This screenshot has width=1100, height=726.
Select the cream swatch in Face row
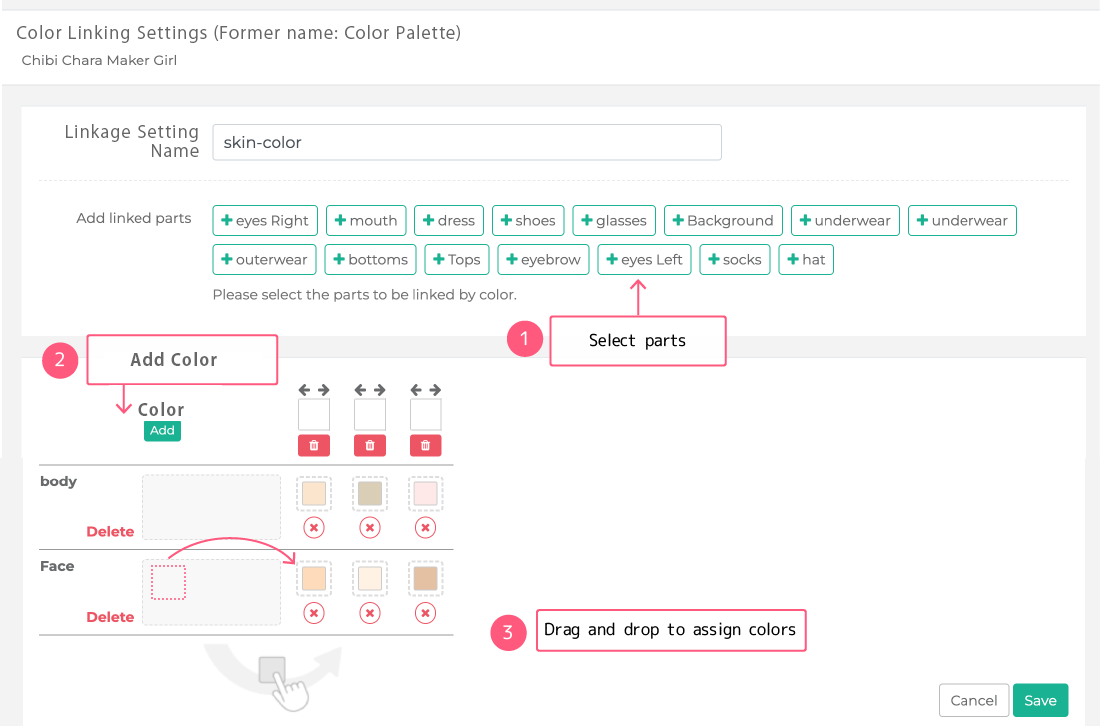click(x=370, y=579)
